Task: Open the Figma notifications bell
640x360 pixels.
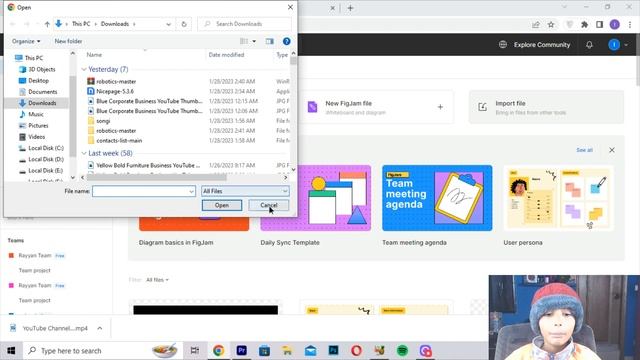Action: pos(589,44)
